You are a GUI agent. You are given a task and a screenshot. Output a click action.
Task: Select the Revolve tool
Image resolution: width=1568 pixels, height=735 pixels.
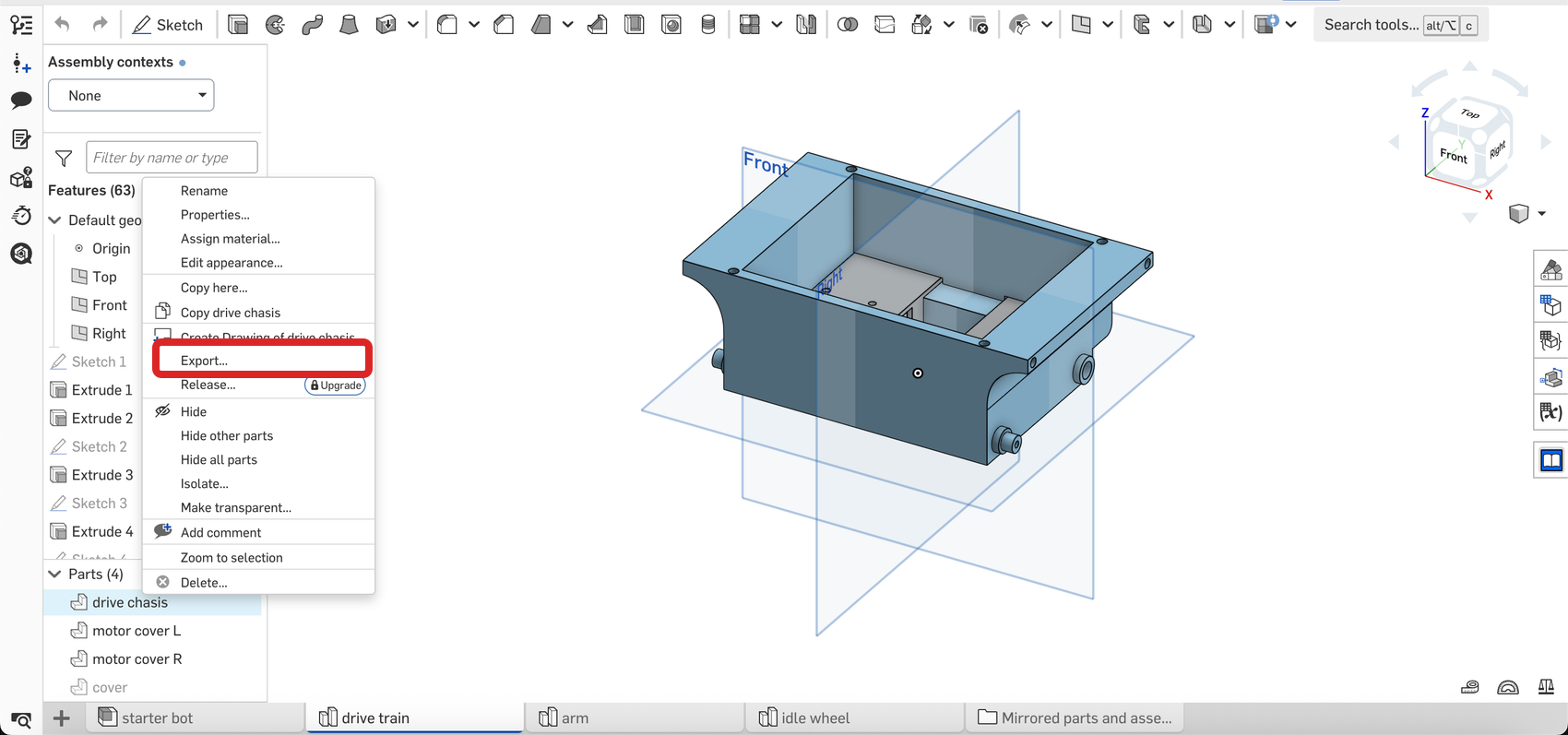[x=275, y=25]
